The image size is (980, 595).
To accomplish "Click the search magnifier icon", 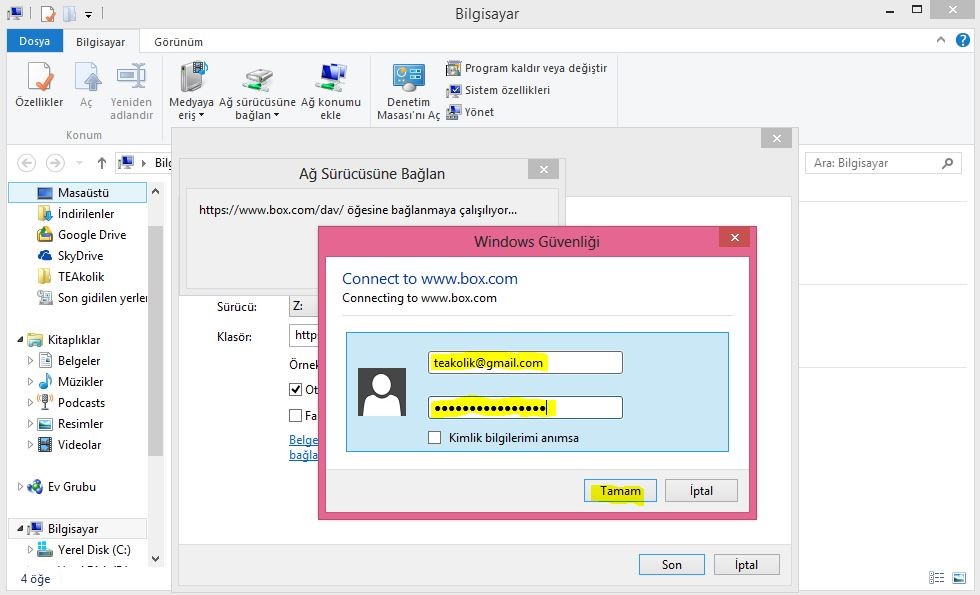I will [x=948, y=163].
